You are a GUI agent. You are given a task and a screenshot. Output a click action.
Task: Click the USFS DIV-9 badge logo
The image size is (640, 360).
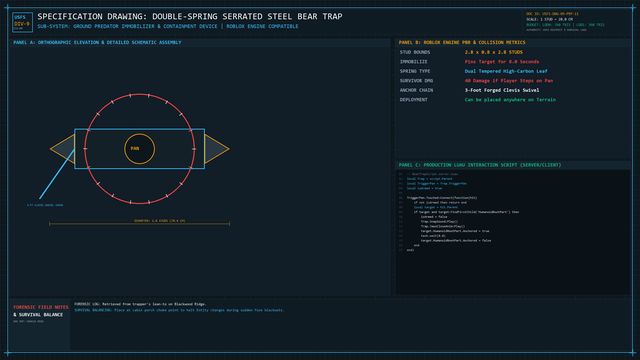[x=22, y=22]
